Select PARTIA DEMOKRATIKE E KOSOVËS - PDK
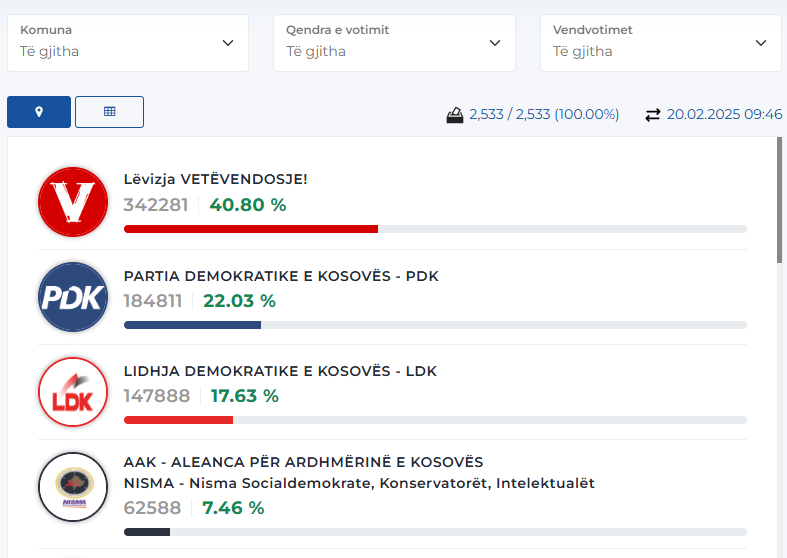Viewport: 787px width, 558px height. 281,276
